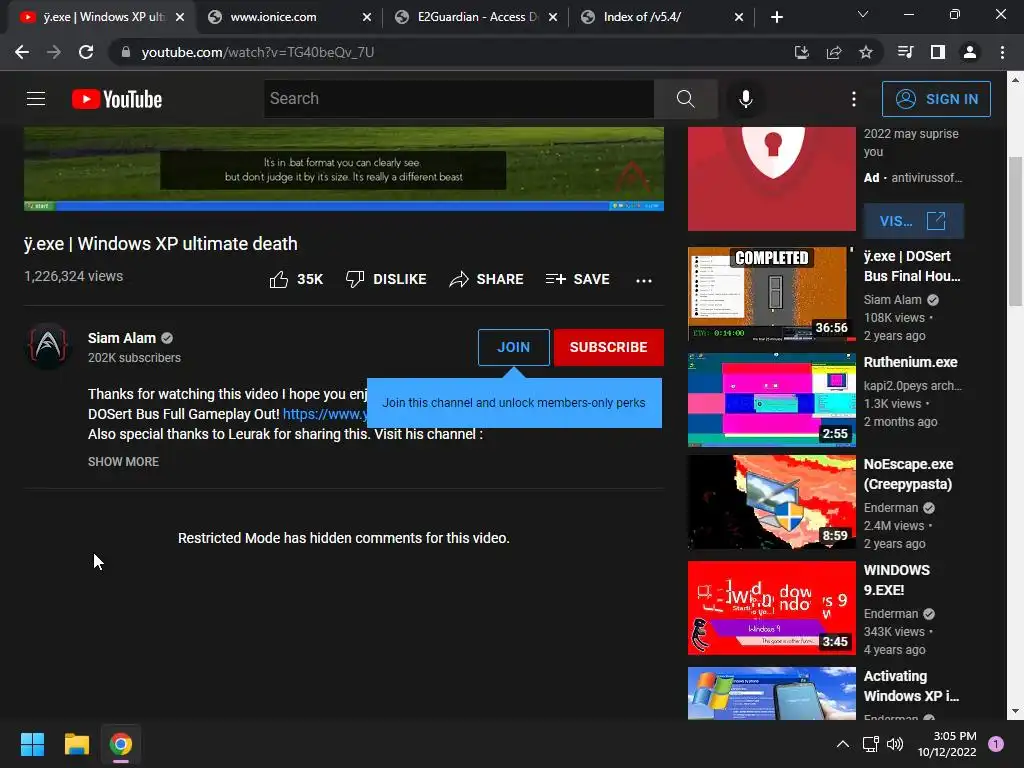This screenshot has height=768, width=1024.
Task: Click the search magnifier button
Action: click(685, 99)
